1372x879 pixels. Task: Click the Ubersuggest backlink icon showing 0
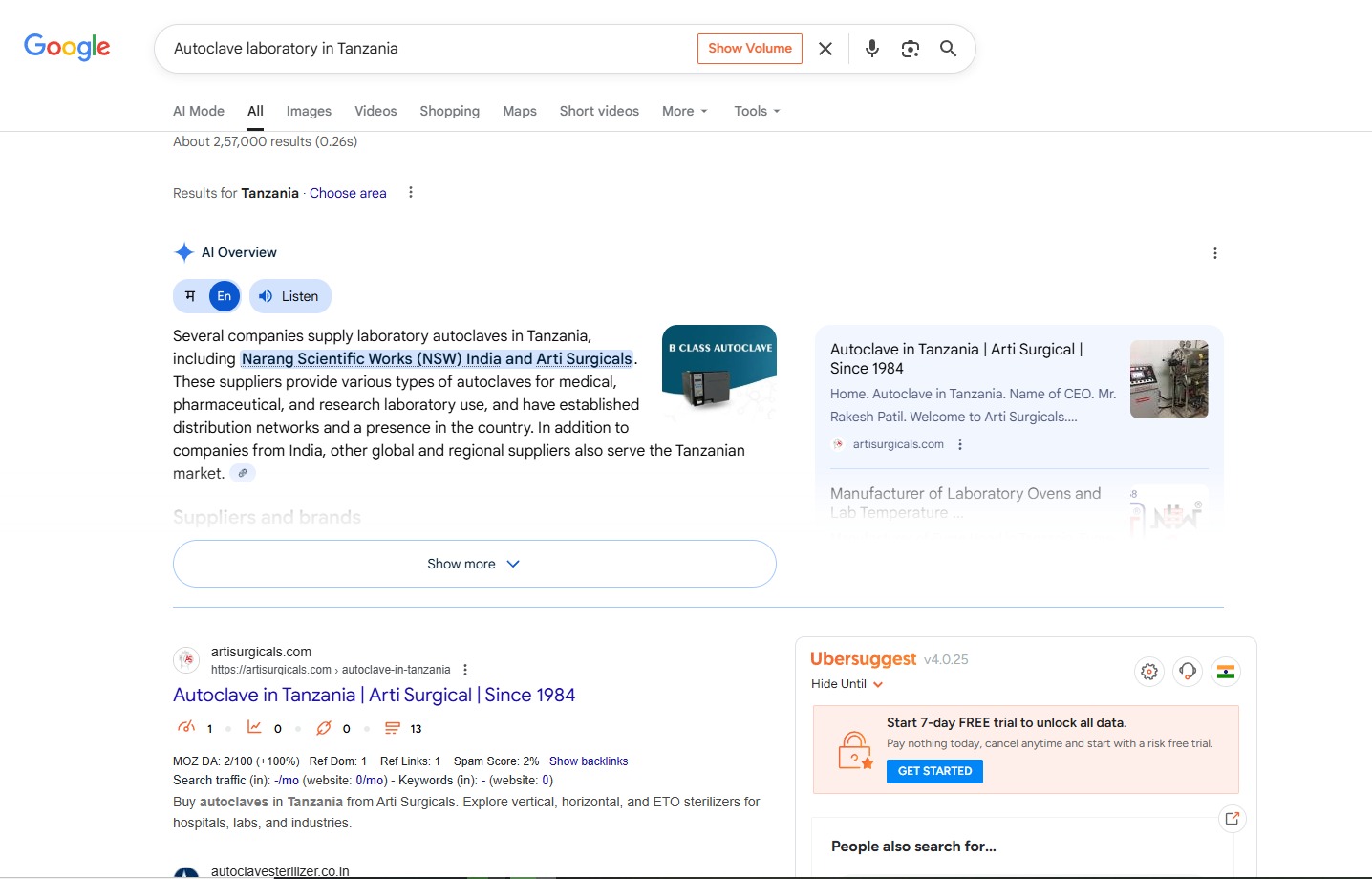click(x=324, y=728)
